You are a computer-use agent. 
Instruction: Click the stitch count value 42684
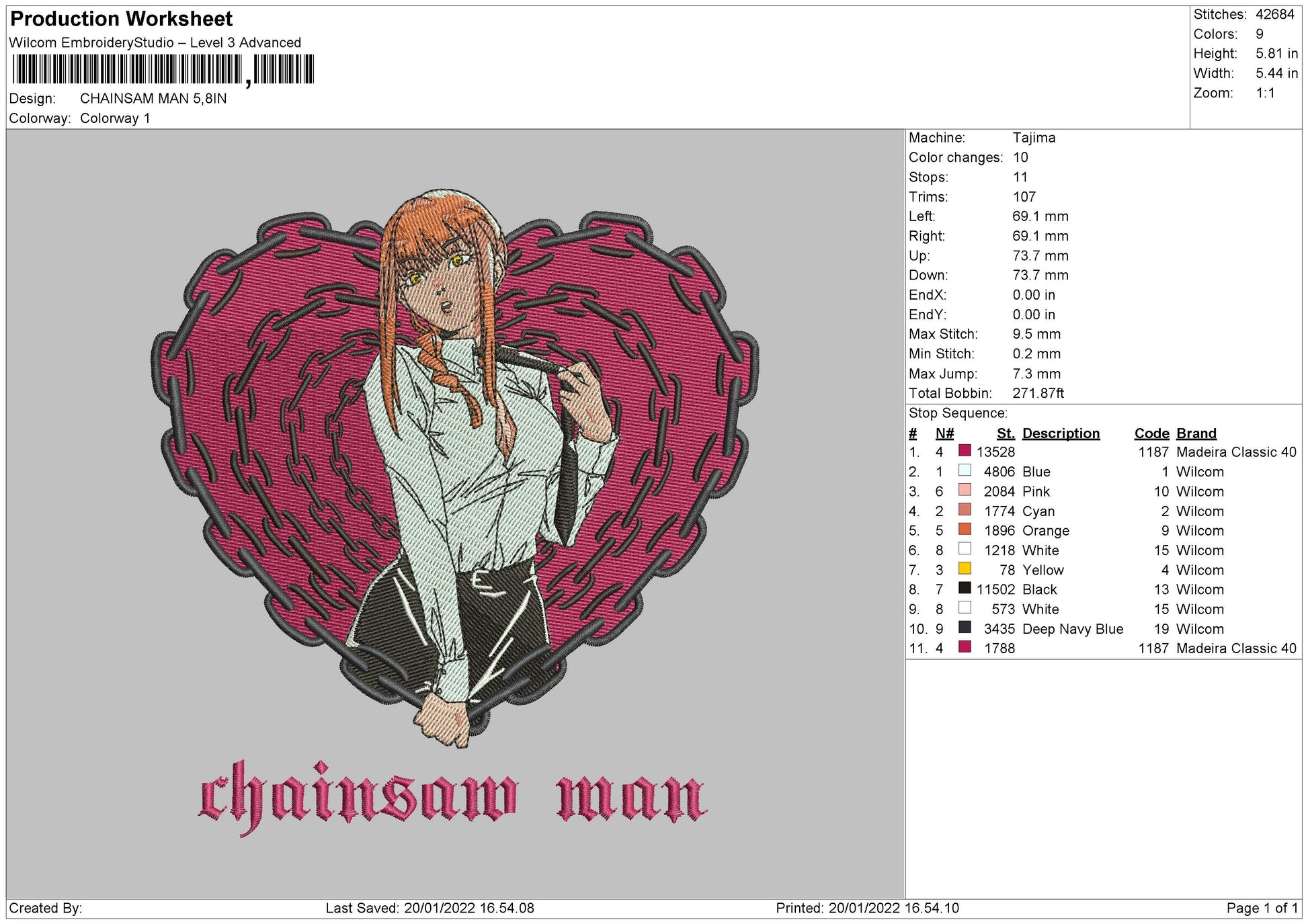coord(1275,14)
